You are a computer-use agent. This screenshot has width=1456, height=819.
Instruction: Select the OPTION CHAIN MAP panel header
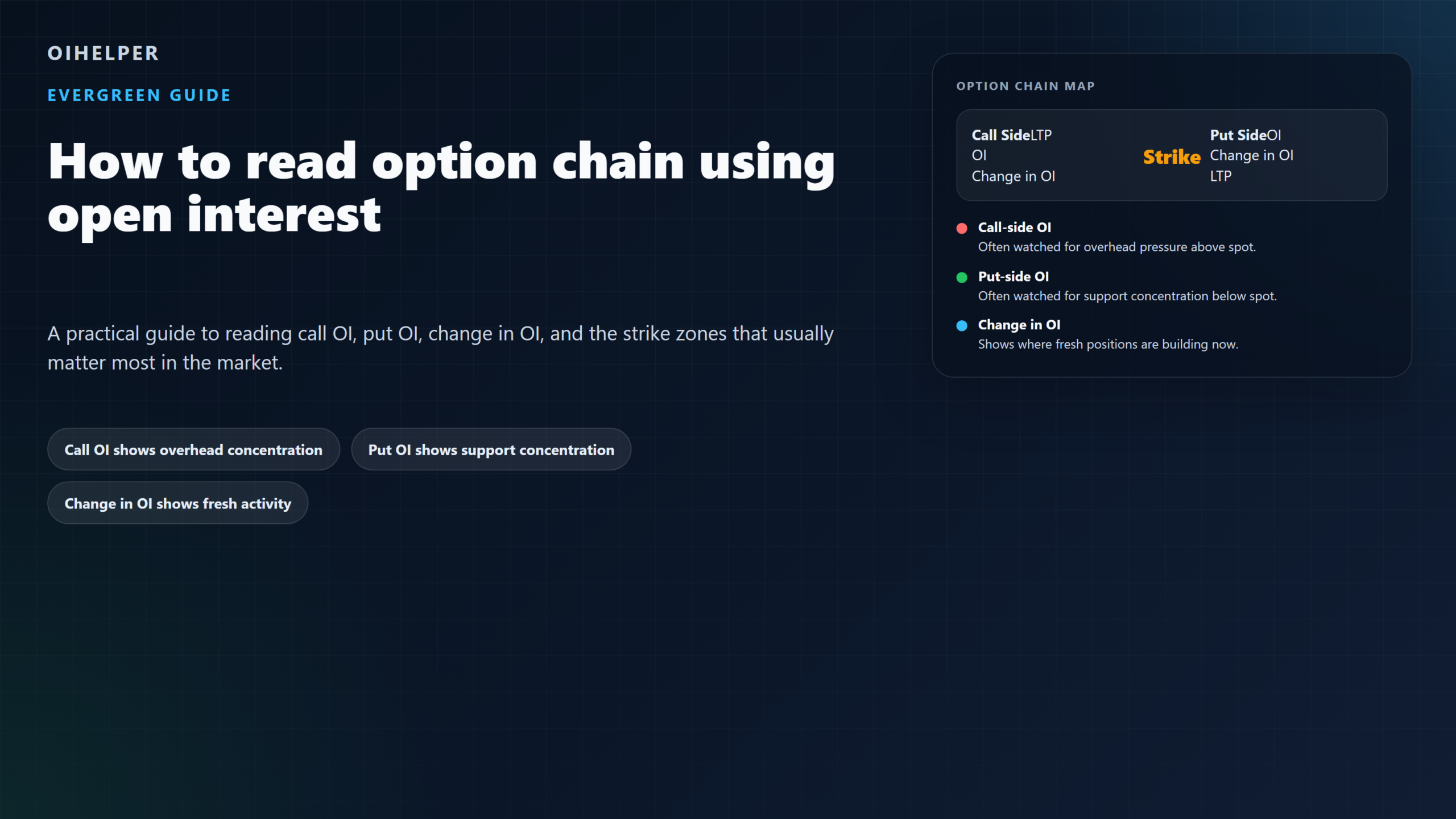click(1024, 86)
